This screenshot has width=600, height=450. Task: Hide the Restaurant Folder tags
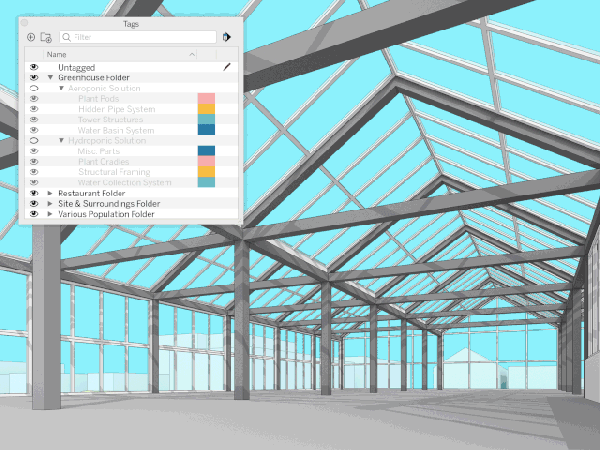33,193
